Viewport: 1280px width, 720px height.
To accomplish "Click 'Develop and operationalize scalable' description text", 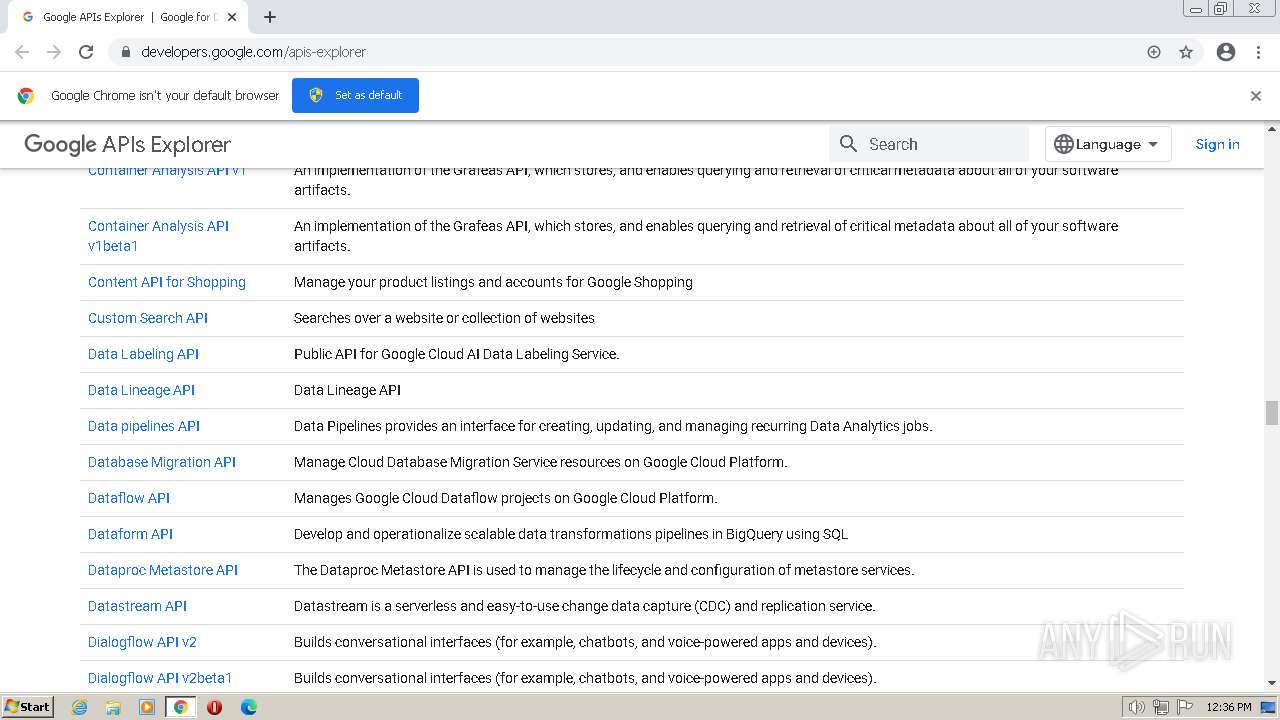I will [x=571, y=534].
